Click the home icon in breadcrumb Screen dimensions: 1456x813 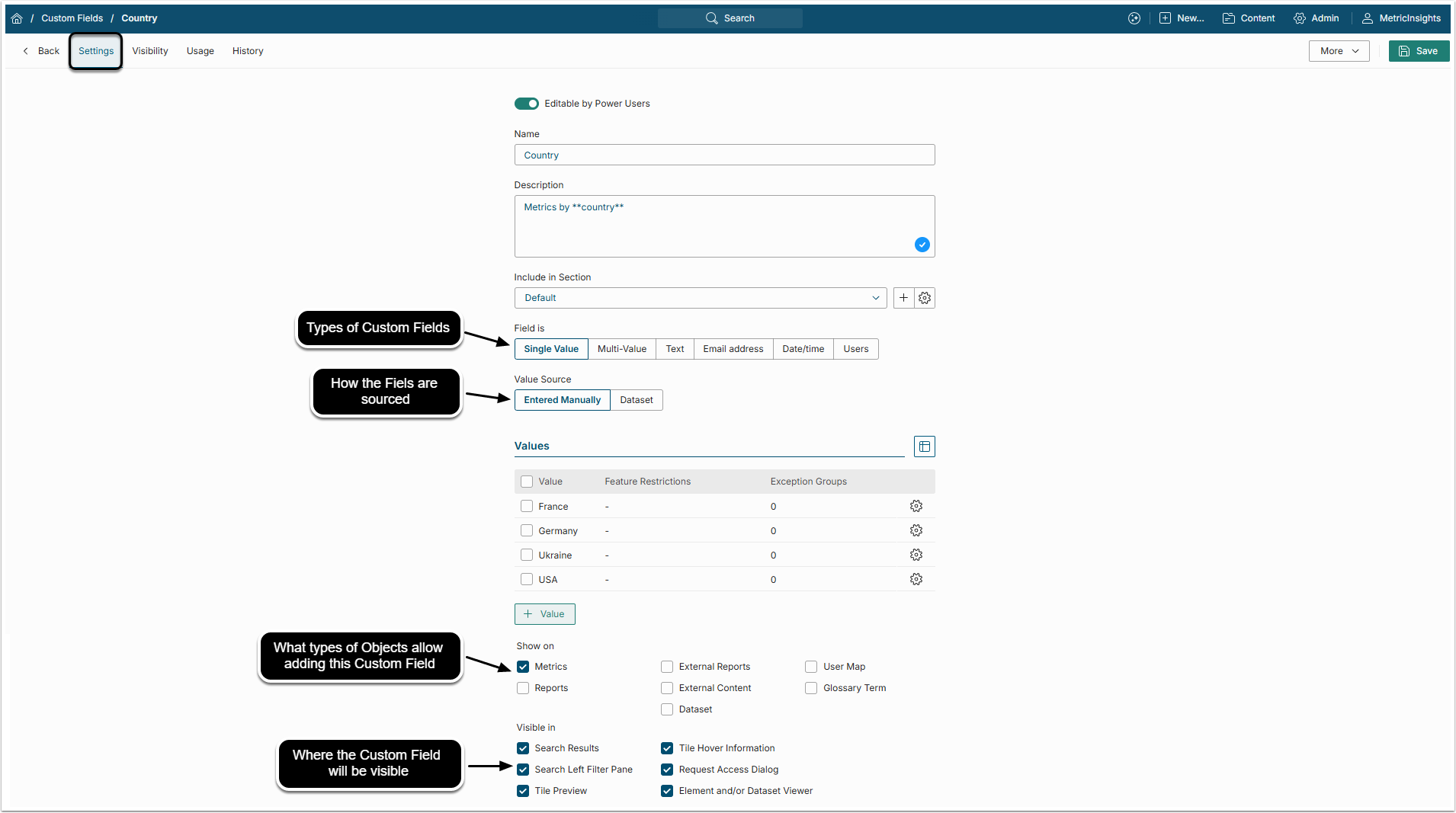[x=17, y=18]
